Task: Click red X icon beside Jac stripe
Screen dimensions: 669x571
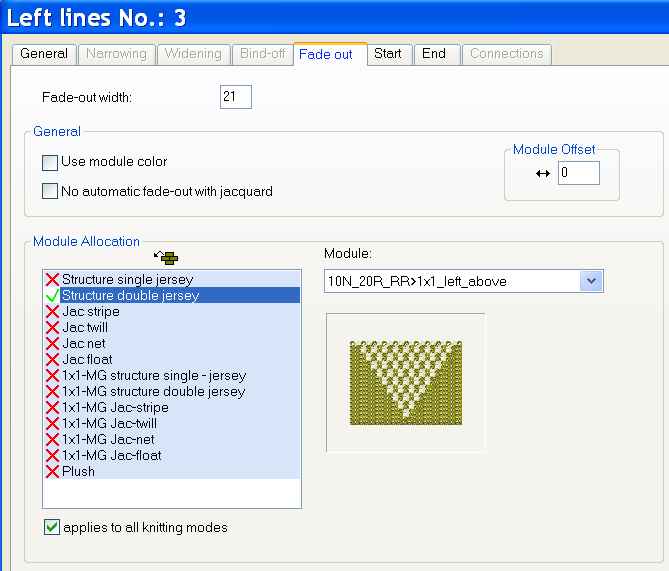Action: pyautogui.click(x=51, y=312)
